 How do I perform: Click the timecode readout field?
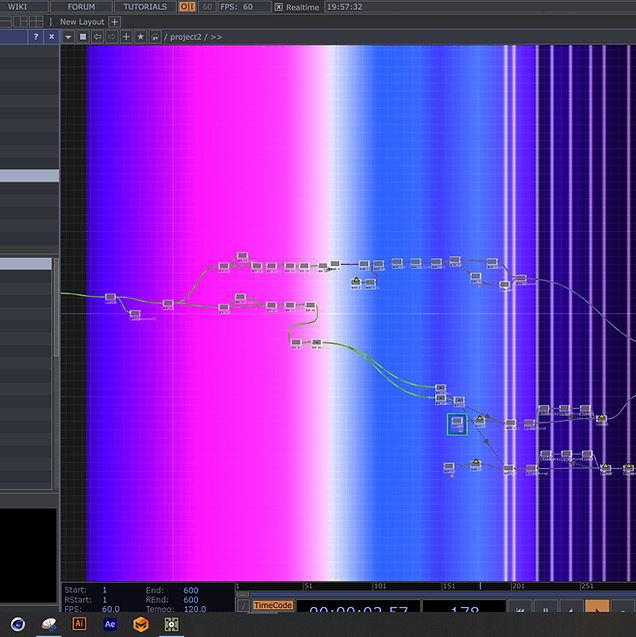tap(358, 606)
